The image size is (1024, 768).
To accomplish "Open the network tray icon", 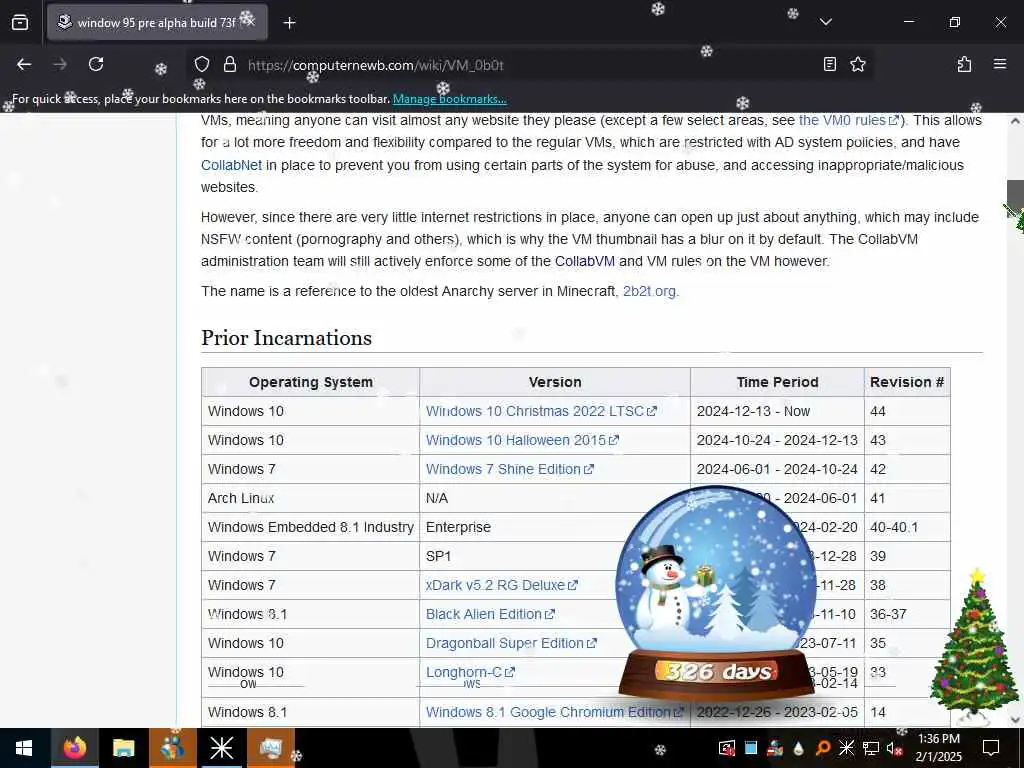I will tap(870, 748).
